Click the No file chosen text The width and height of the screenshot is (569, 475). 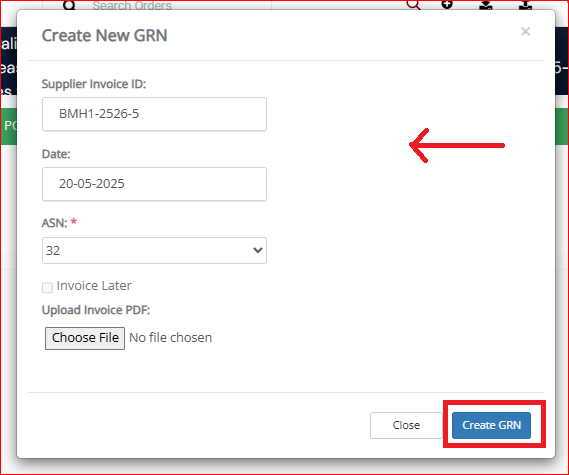pyautogui.click(x=171, y=338)
